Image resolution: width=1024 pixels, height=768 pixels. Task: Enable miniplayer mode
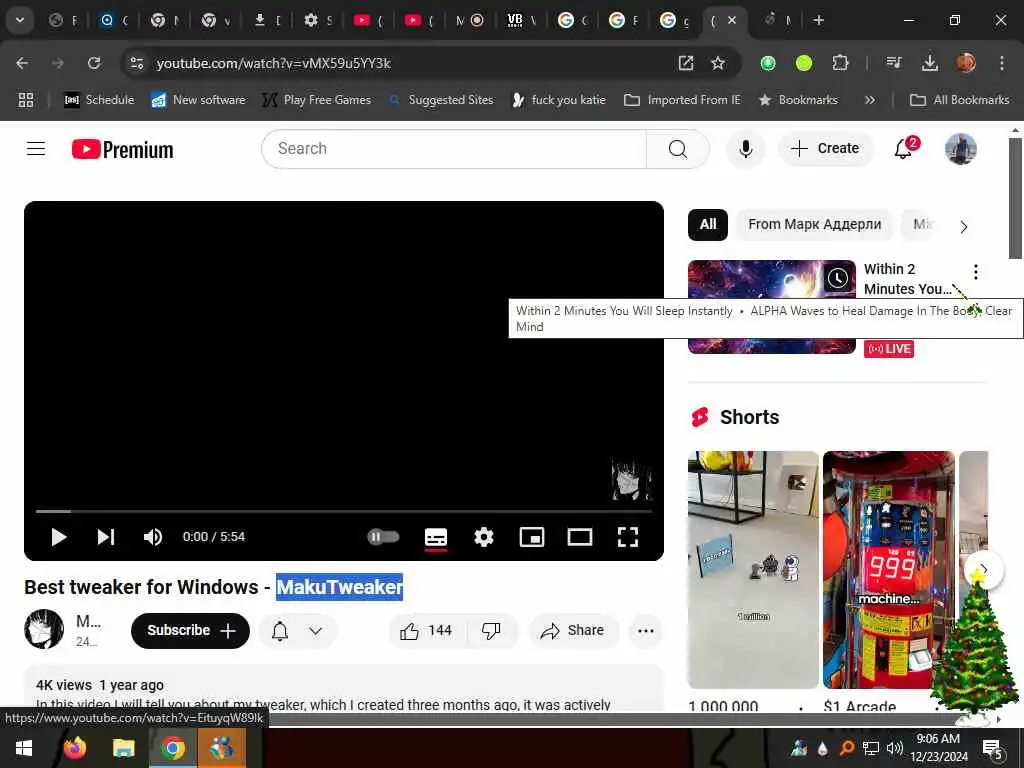coord(532,537)
